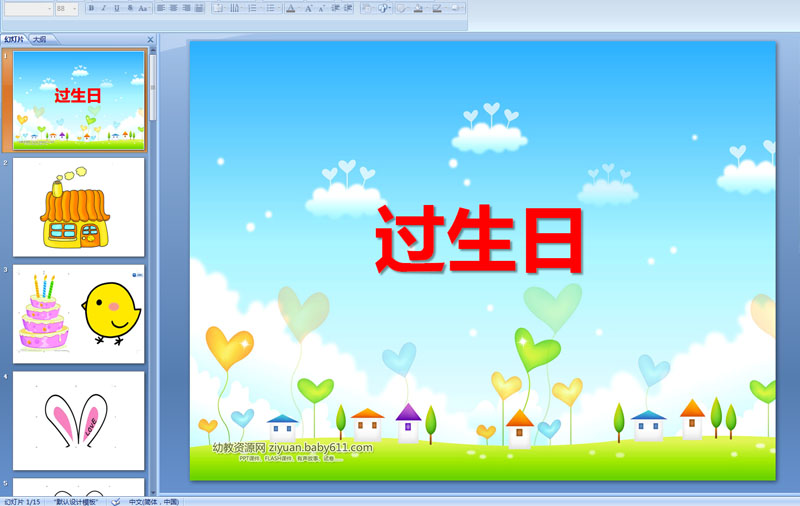Image resolution: width=800 pixels, height=506 pixels.
Task: Decrease the list indent level
Action: (335, 8)
